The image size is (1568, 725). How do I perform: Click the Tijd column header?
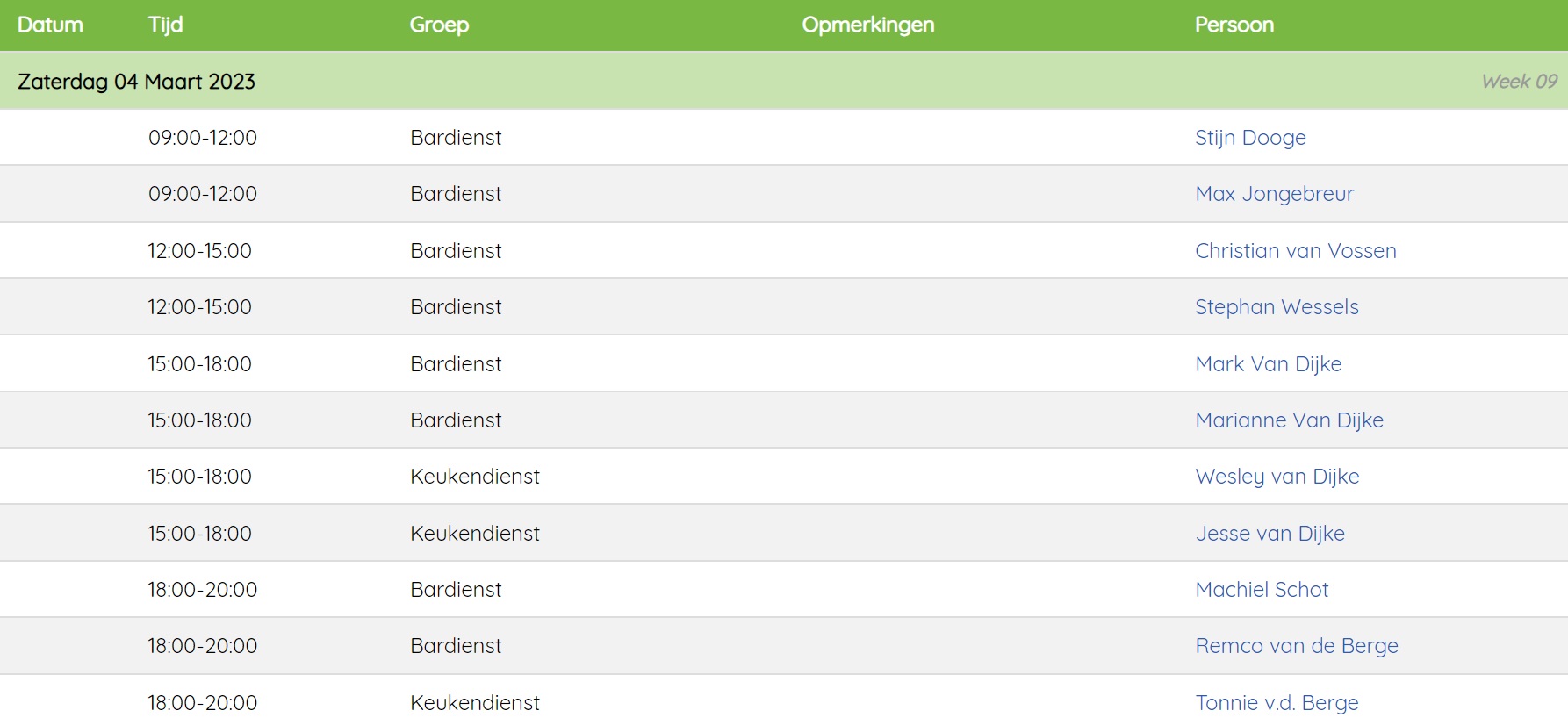165,25
